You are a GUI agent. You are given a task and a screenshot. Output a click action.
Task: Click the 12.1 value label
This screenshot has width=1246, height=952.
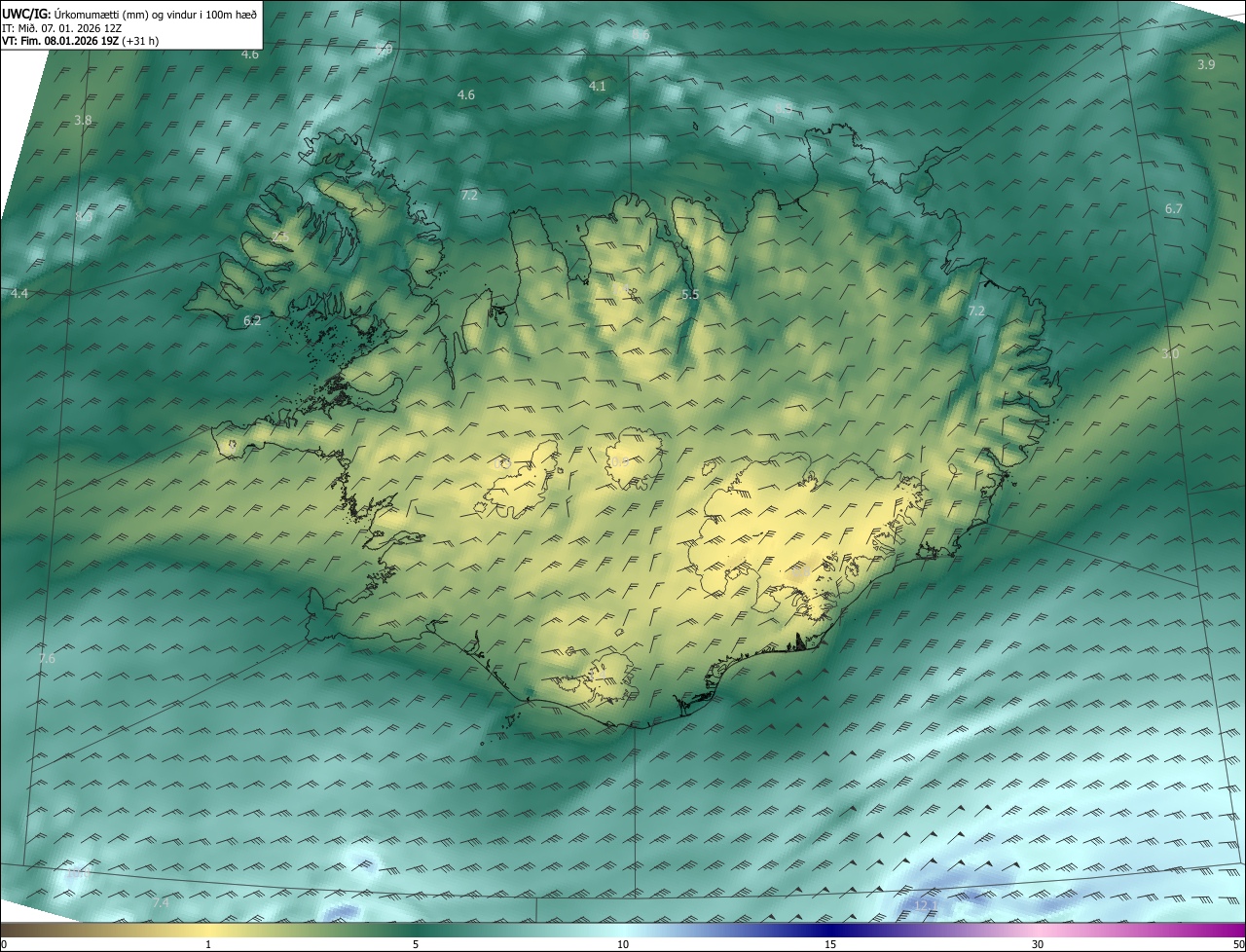pos(926,905)
